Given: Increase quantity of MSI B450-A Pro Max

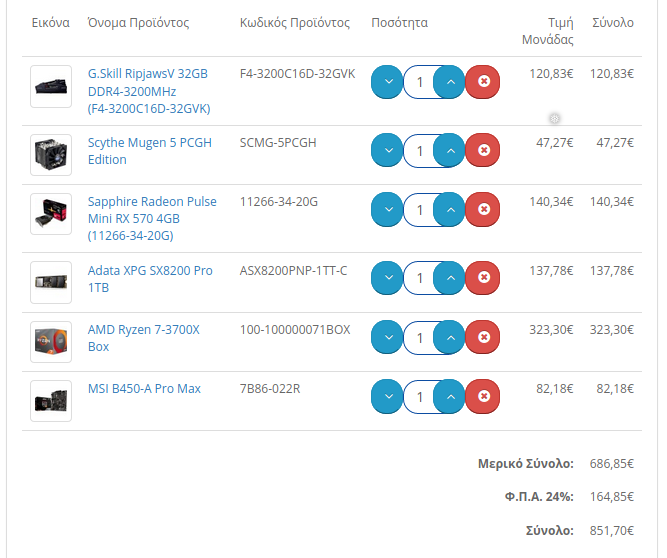Looking at the screenshot, I should point(450,396).
